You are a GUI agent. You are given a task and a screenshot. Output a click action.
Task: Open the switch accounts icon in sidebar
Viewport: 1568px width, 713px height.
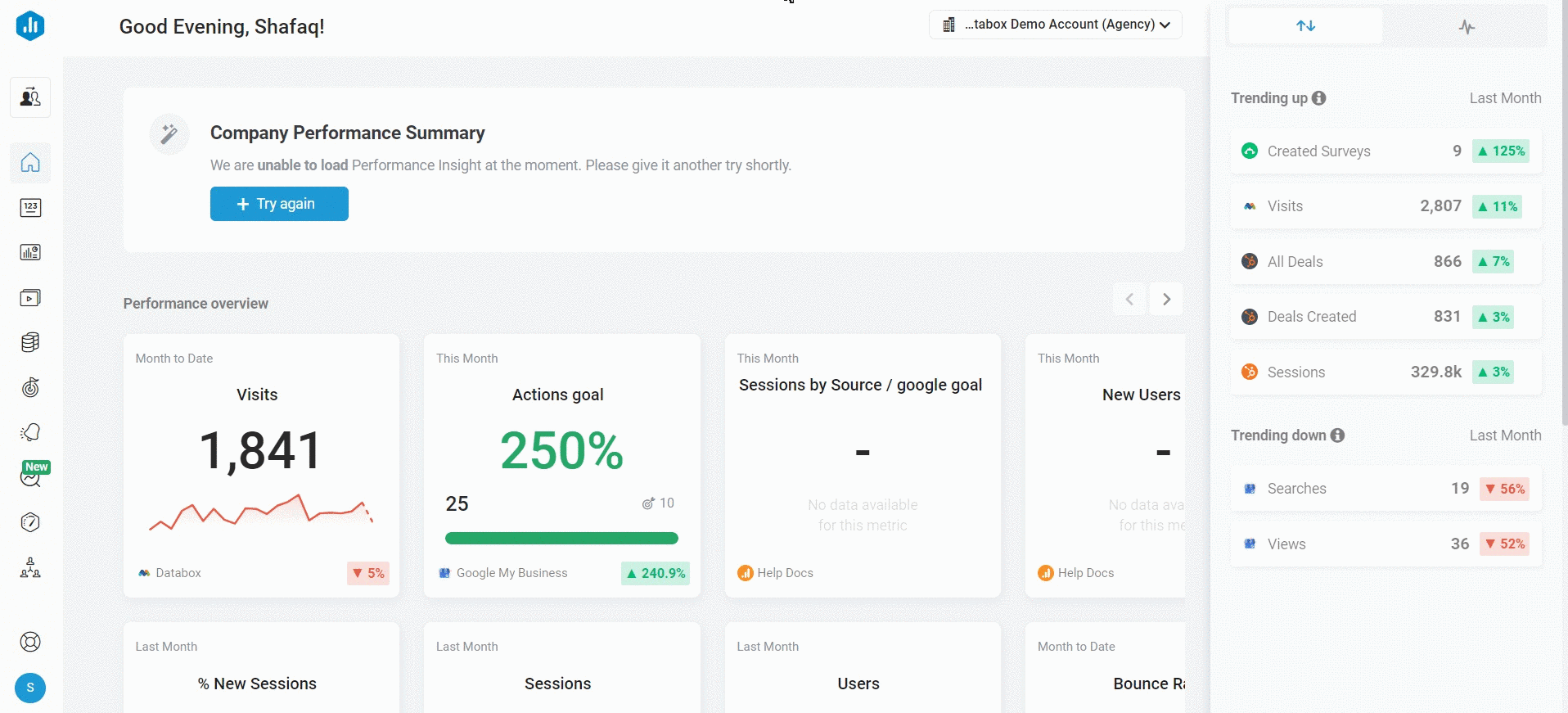[x=30, y=97]
